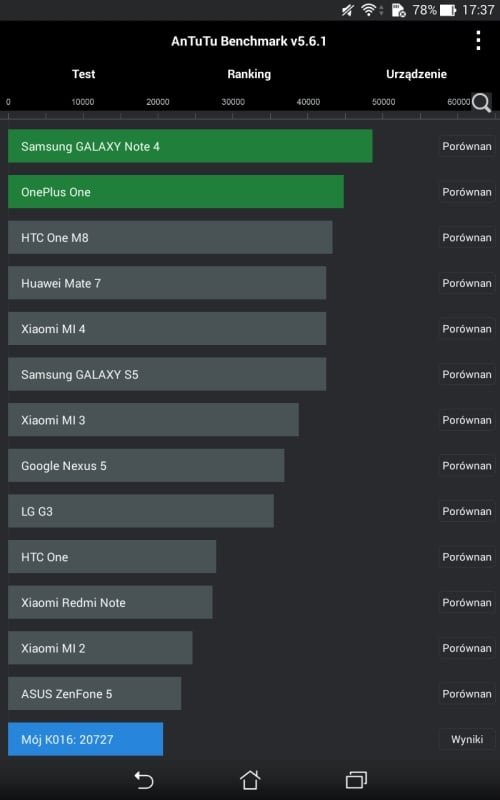Open the recent apps icon

[356, 780]
